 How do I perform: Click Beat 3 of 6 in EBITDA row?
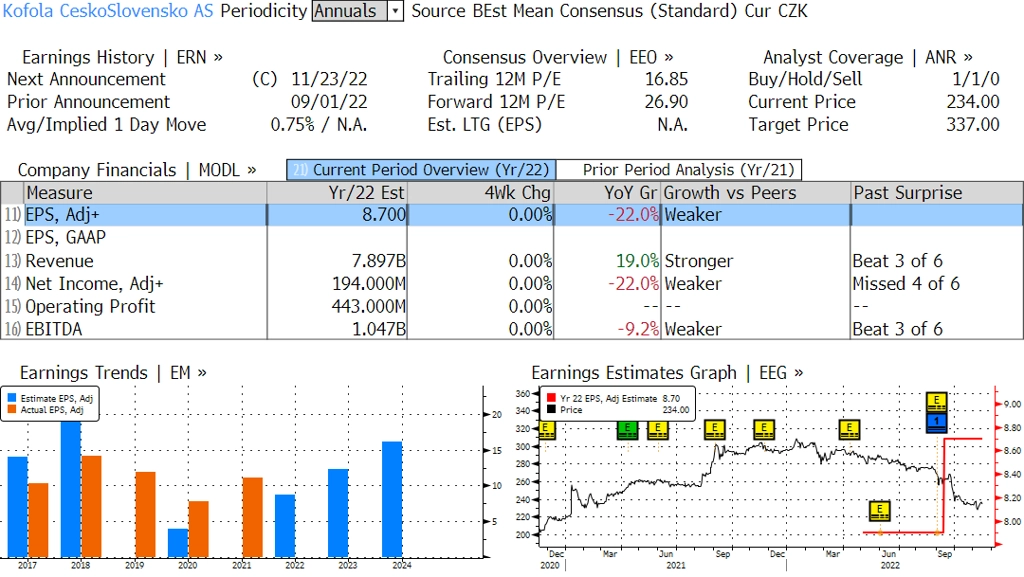(x=897, y=329)
